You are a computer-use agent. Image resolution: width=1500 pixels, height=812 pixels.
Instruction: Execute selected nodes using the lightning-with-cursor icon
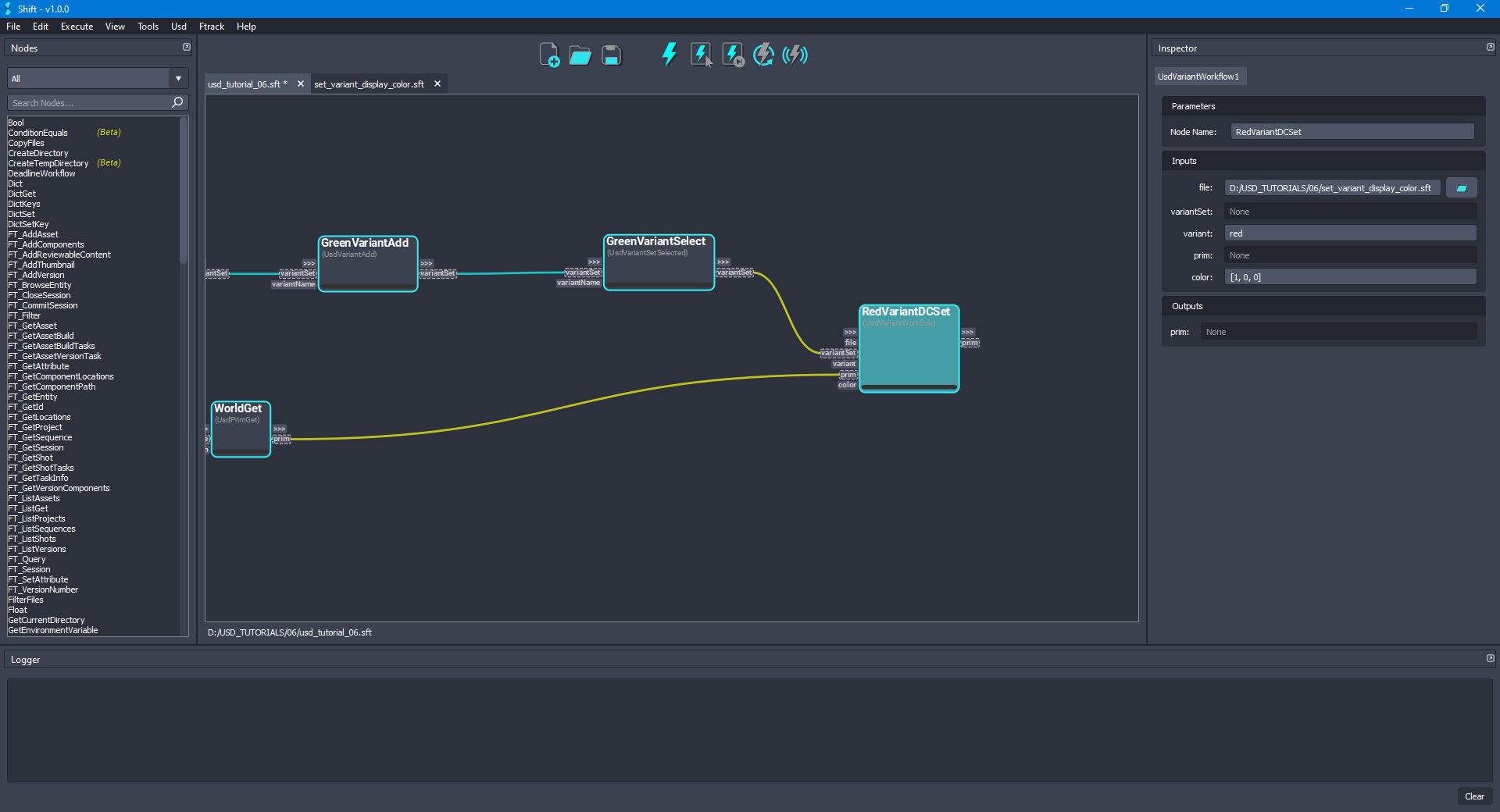tap(701, 55)
